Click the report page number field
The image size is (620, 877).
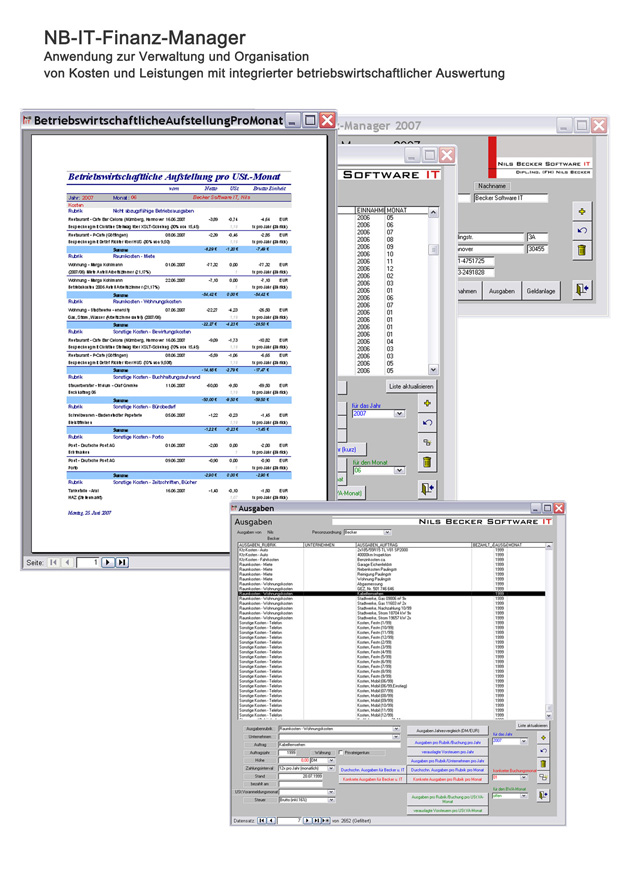tap(88, 562)
